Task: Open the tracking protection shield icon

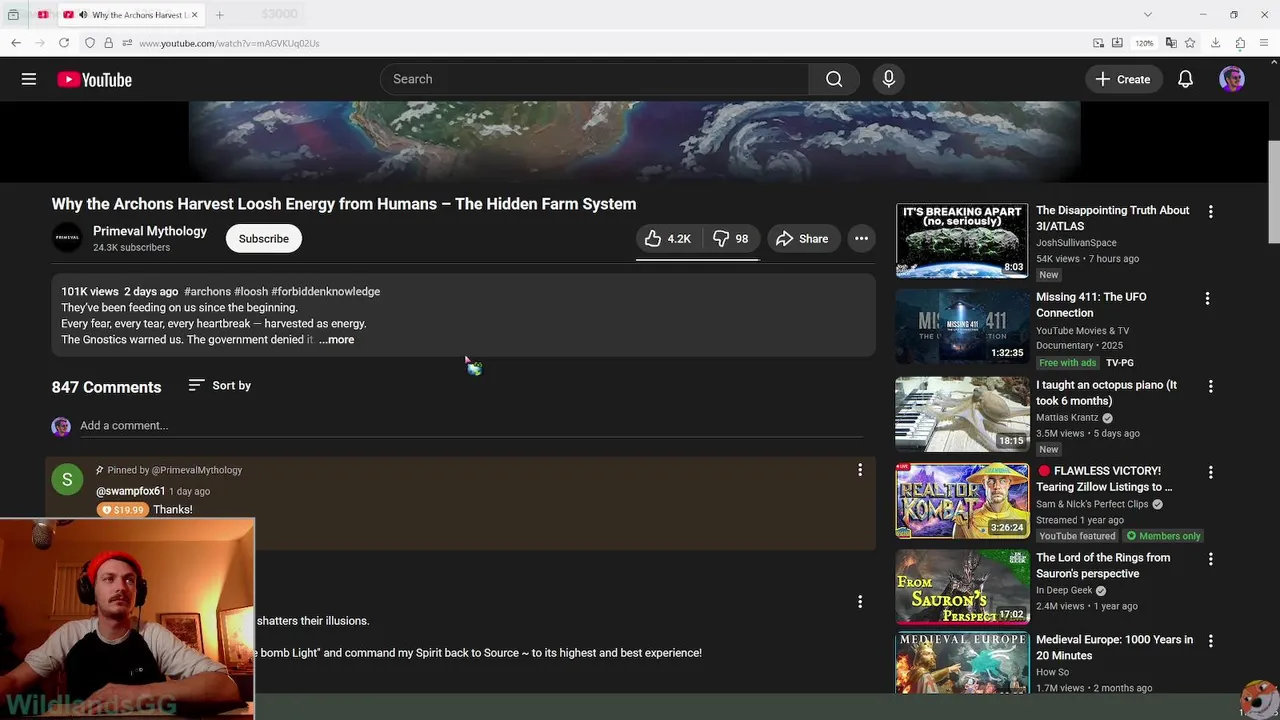Action: coord(90,43)
